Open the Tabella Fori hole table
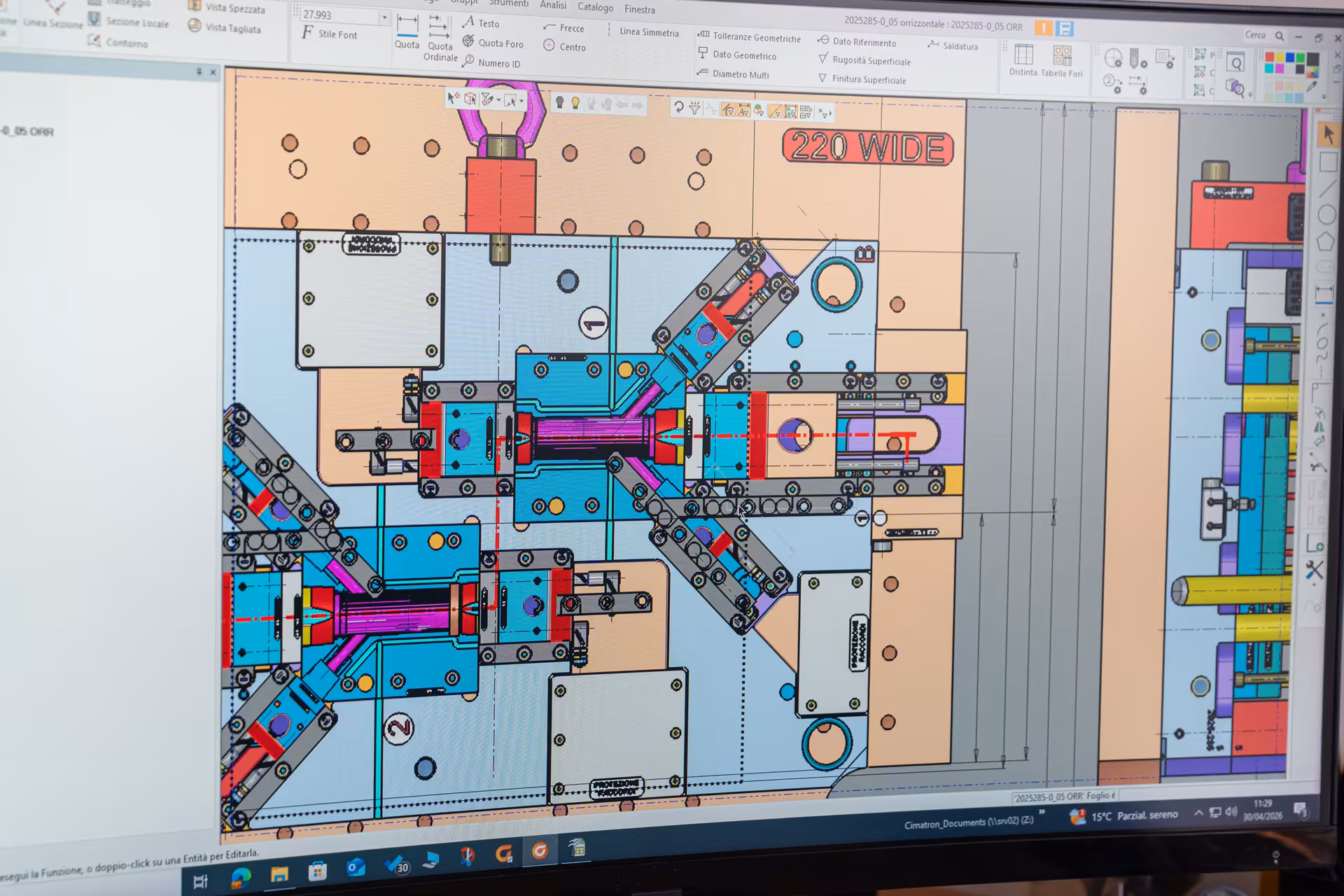The width and height of the screenshot is (1344, 896). point(1062,62)
